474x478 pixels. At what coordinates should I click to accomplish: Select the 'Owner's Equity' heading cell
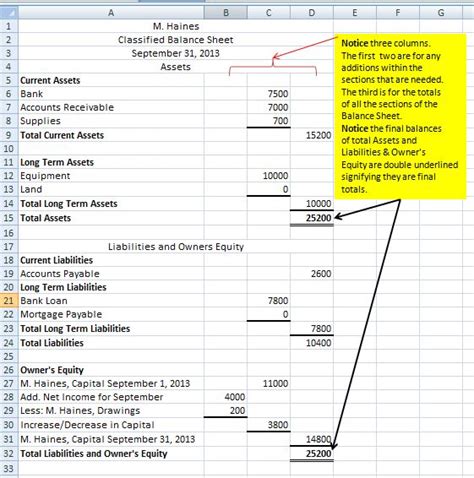click(x=111, y=370)
